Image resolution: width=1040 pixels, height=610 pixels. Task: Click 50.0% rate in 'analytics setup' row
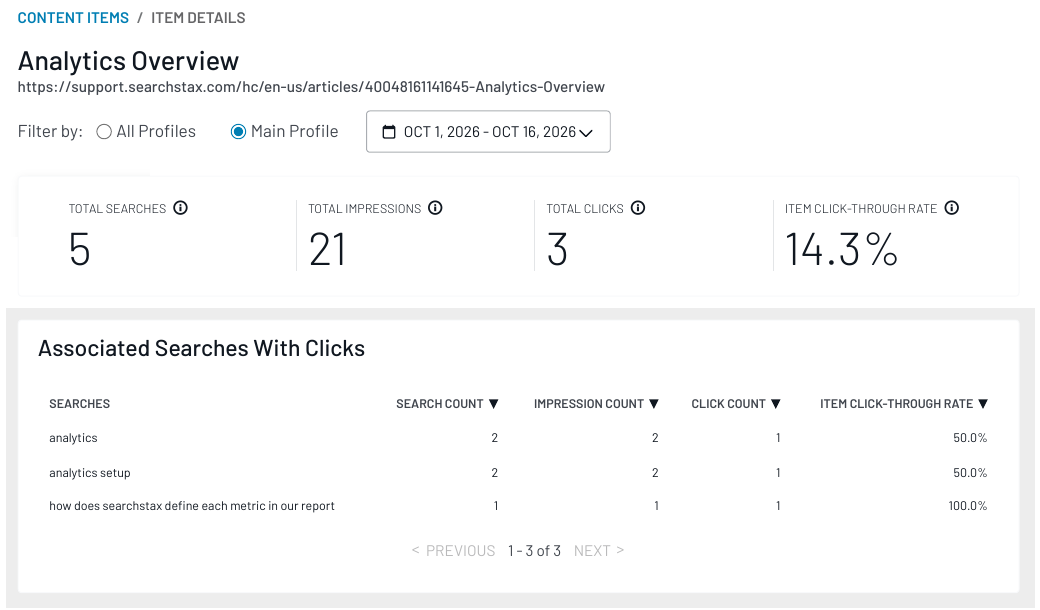tap(970, 473)
